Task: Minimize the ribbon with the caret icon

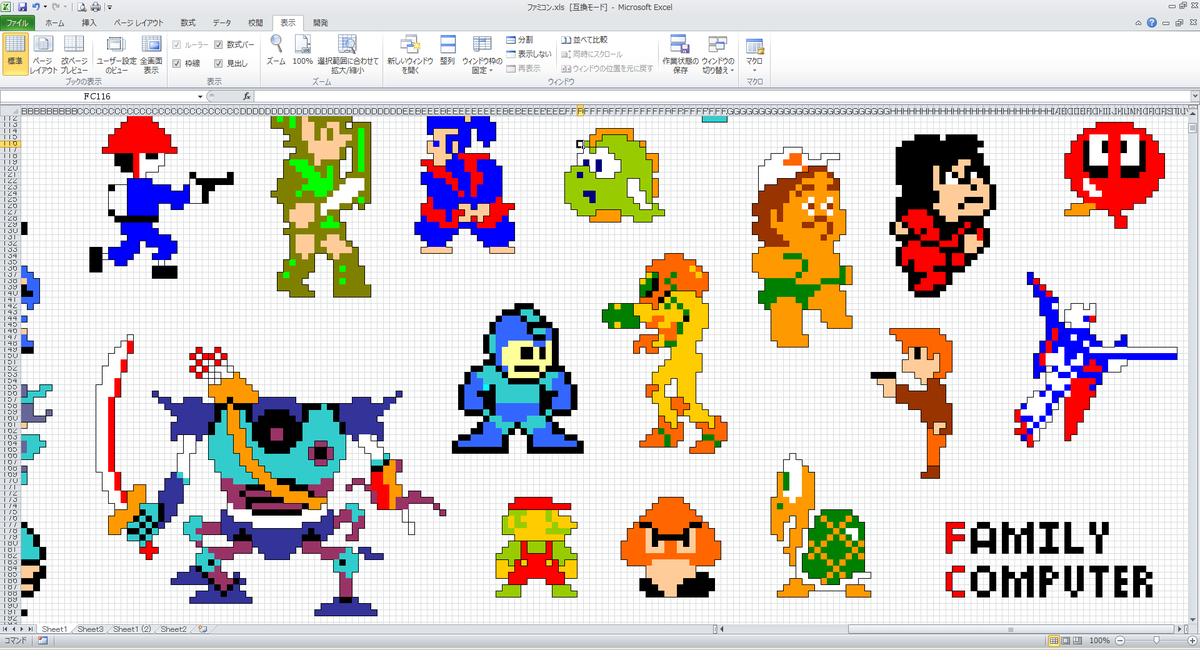Action: 1139,22
